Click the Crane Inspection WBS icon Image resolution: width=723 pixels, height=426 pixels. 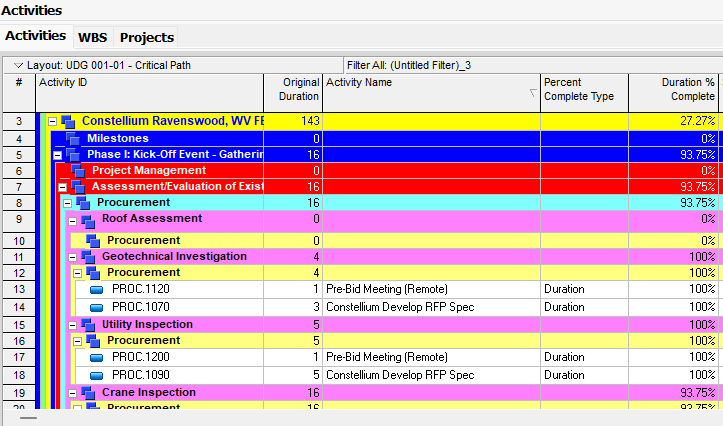[88, 393]
